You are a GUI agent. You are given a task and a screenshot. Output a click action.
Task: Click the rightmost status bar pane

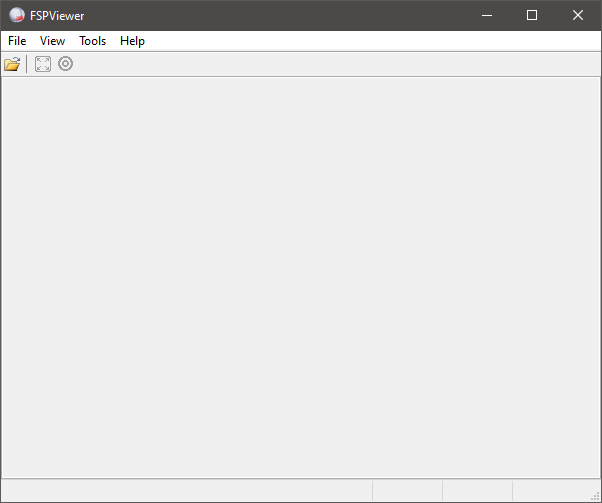click(x=548, y=491)
